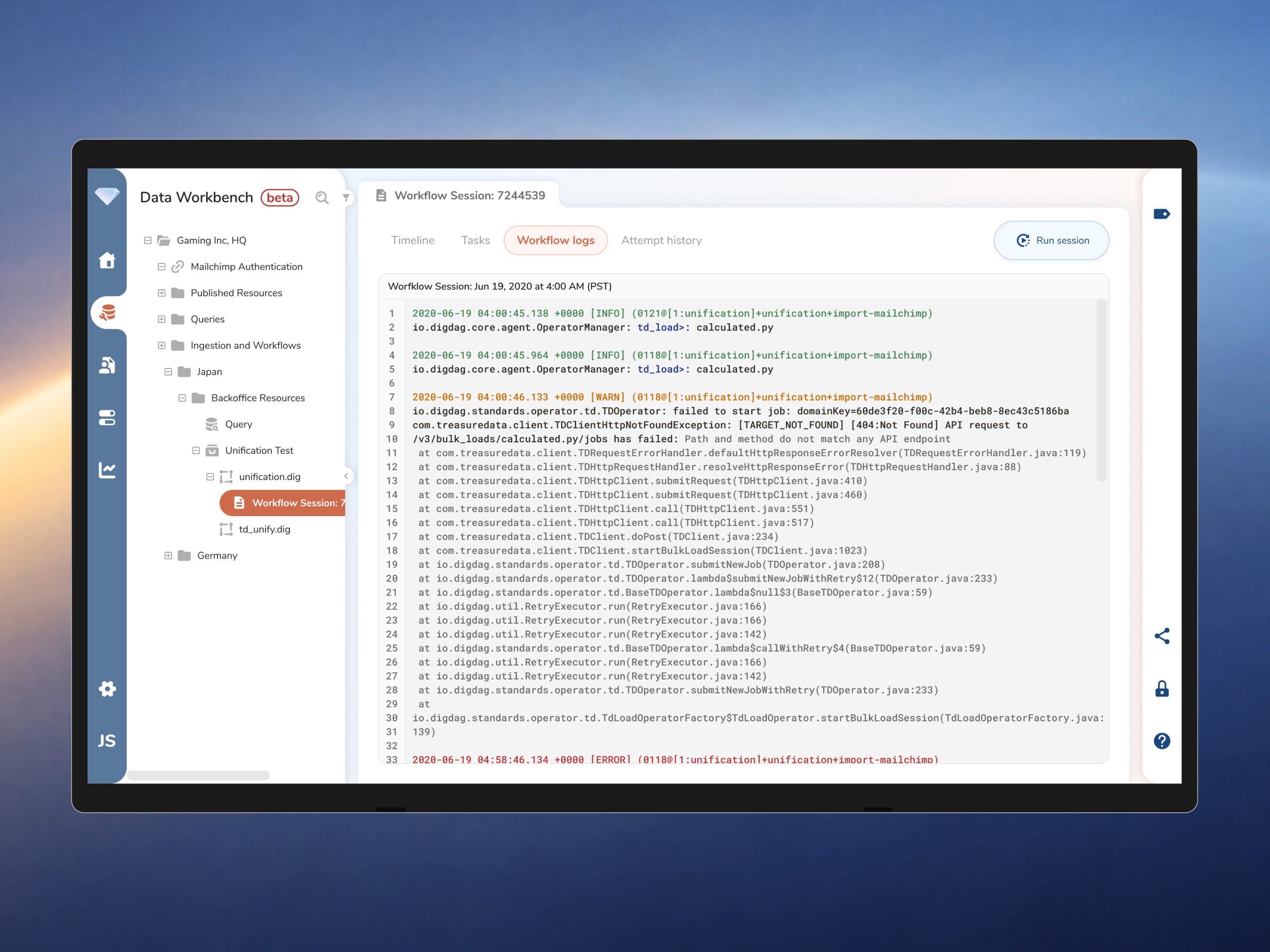The width and height of the screenshot is (1270, 952).
Task: Click the analytics chart sidebar icon
Action: point(107,470)
